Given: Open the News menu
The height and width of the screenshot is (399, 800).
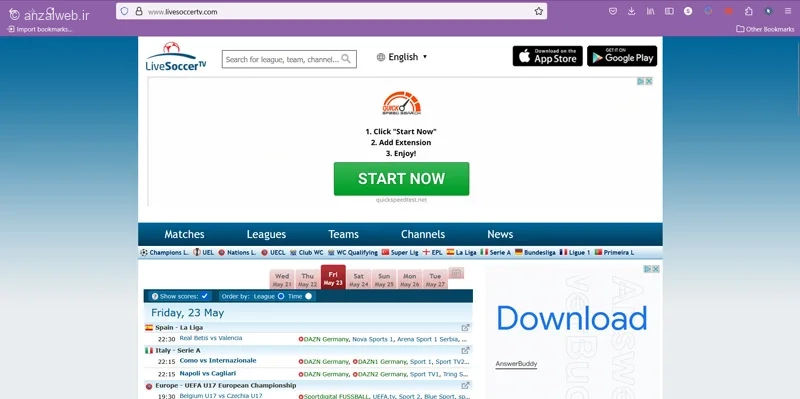Looking at the screenshot, I should 500,234.
